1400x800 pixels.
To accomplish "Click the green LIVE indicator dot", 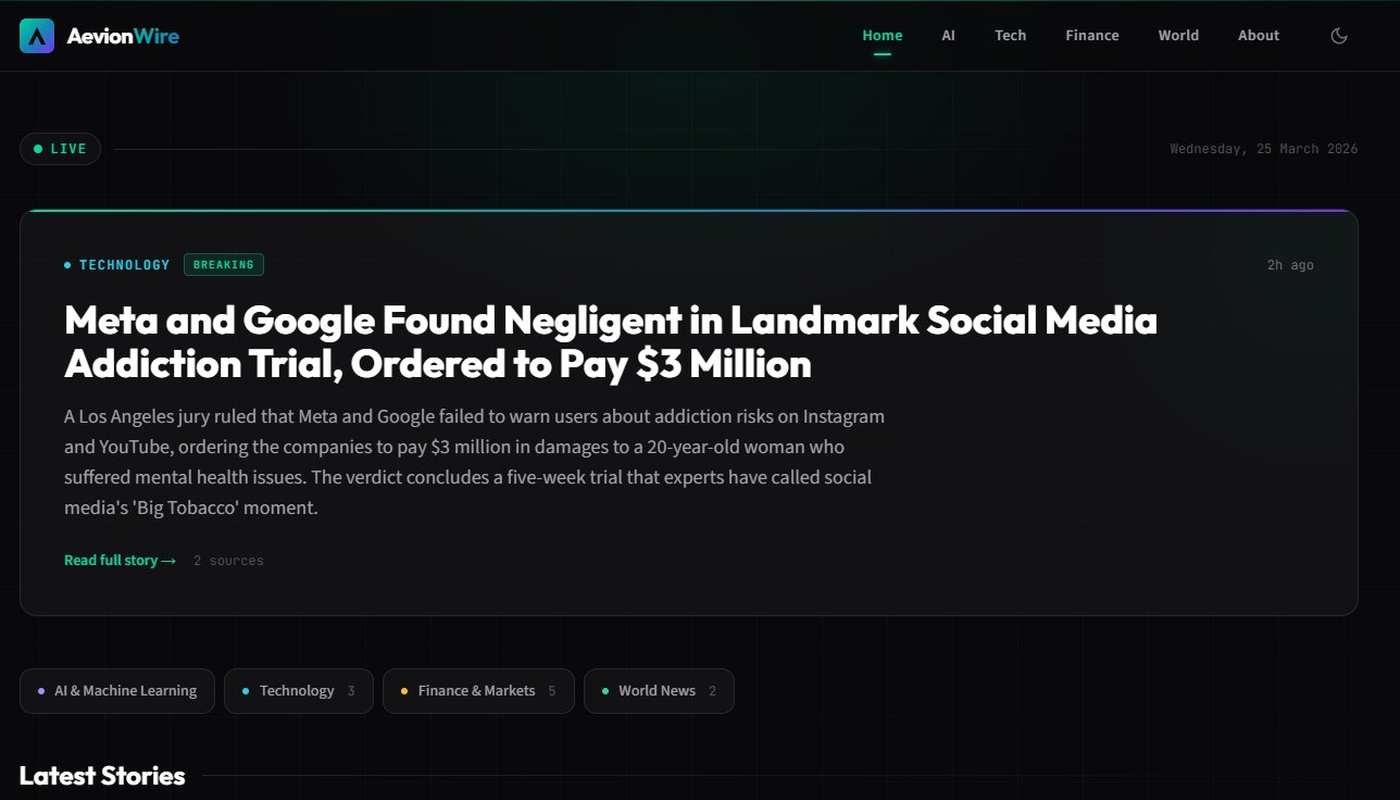I will 39,148.
